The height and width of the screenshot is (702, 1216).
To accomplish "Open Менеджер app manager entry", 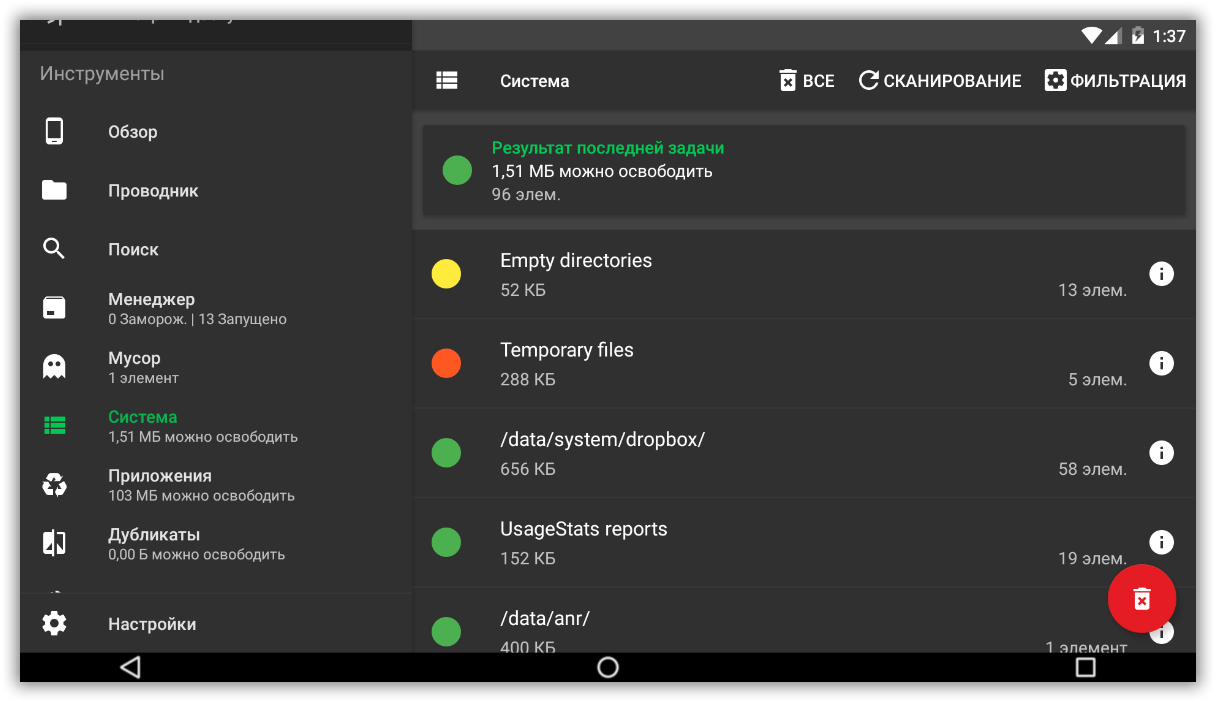I will pos(151,308).
